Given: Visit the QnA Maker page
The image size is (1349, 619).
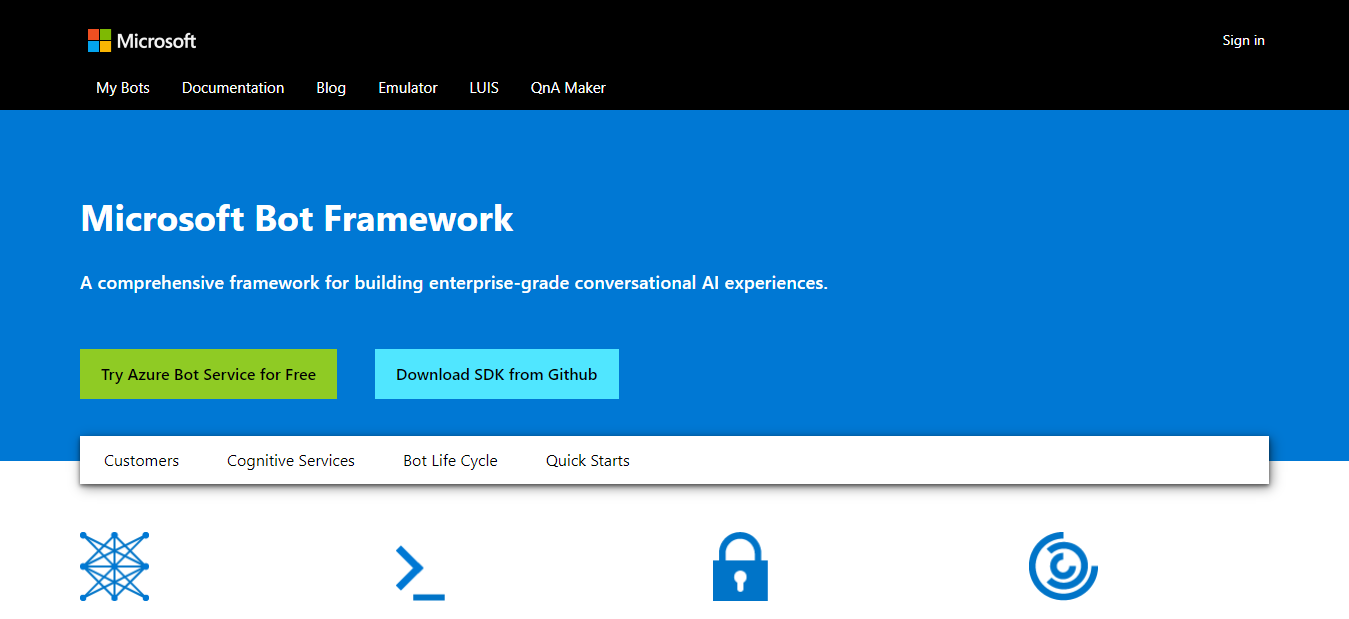Looking at the screenshot, I should click(x=568, y=88).
